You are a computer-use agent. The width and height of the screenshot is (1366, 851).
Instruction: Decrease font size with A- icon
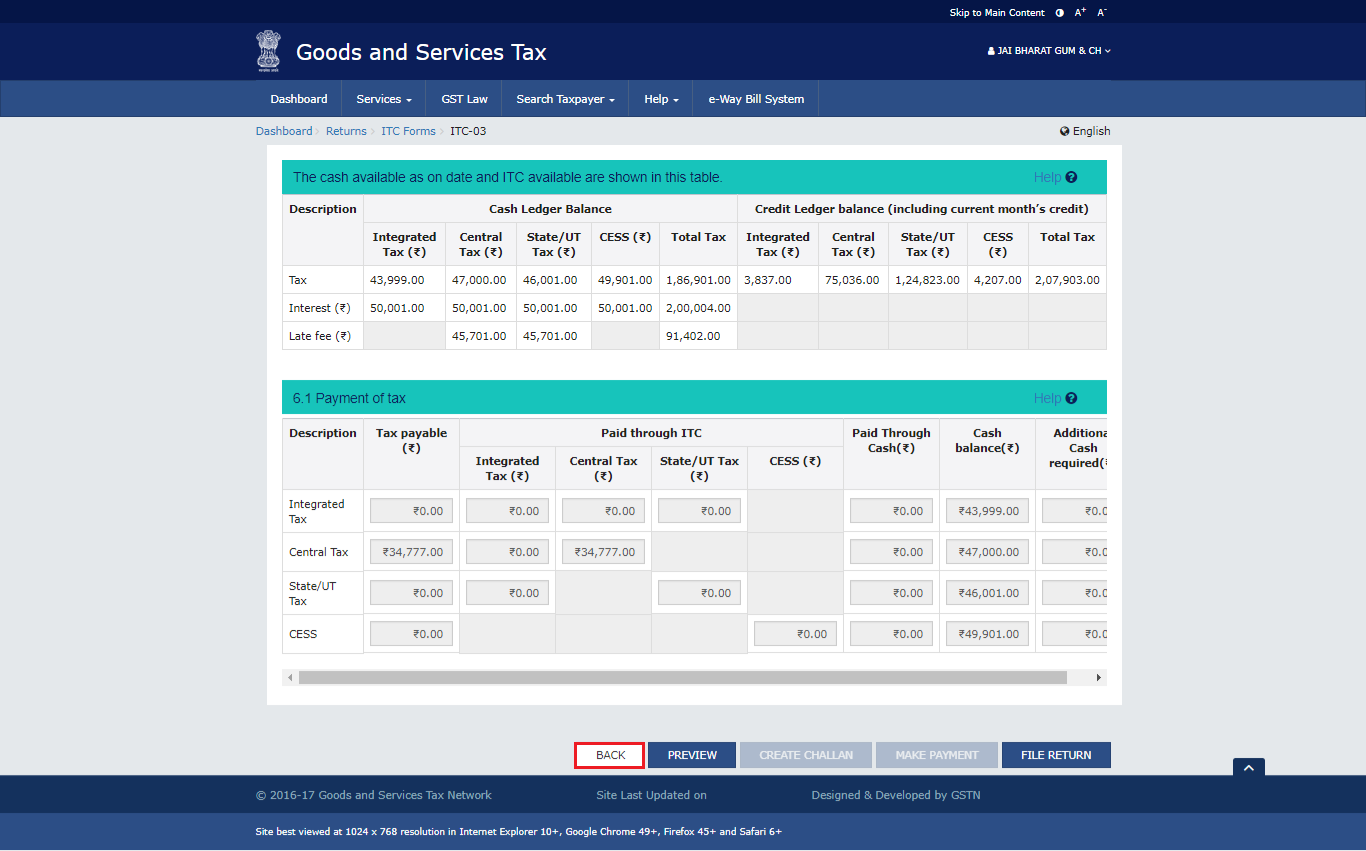[1102, 13]
